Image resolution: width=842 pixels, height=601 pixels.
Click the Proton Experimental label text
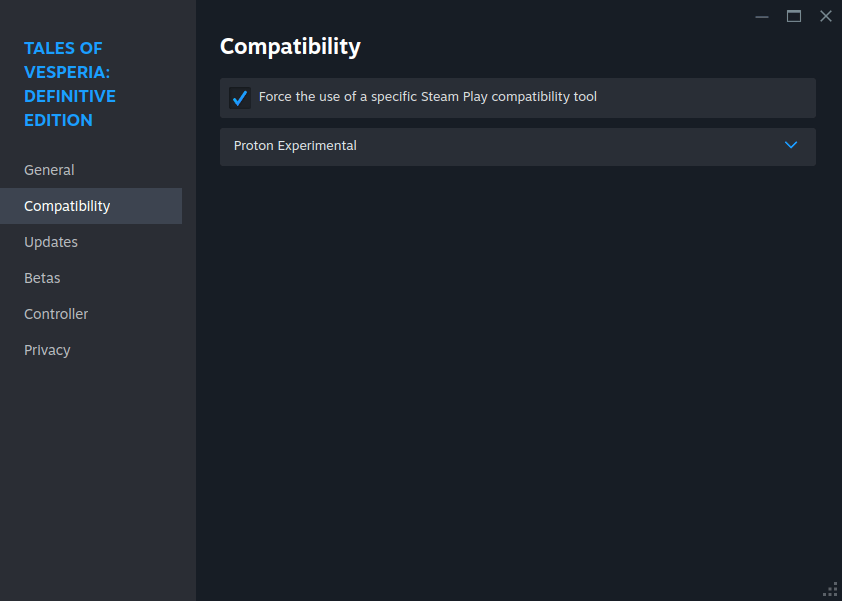(294, 145)
